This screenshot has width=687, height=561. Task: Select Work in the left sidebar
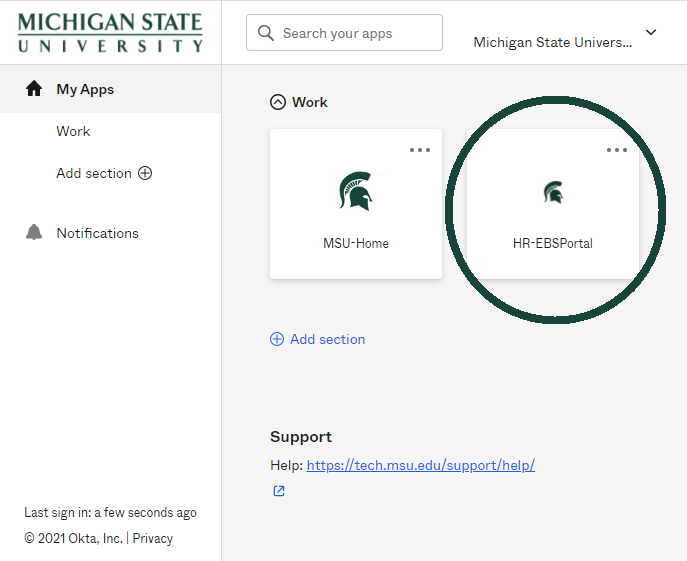pos(73,131)
